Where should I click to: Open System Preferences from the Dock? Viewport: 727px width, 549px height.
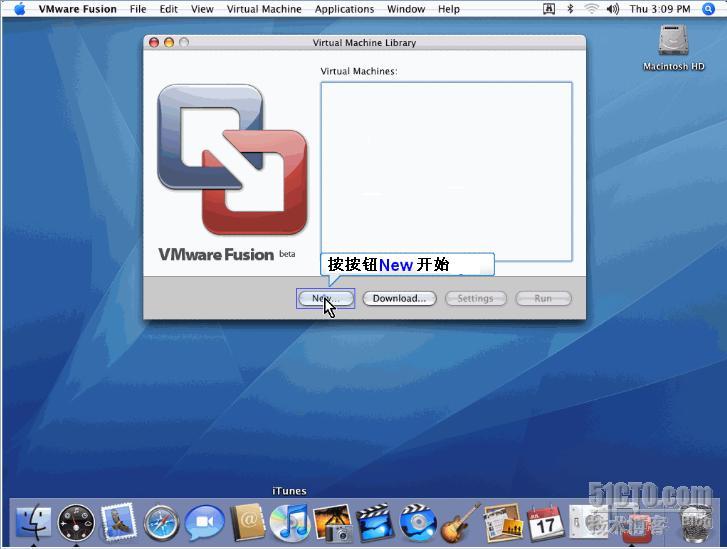pos(587,523)
